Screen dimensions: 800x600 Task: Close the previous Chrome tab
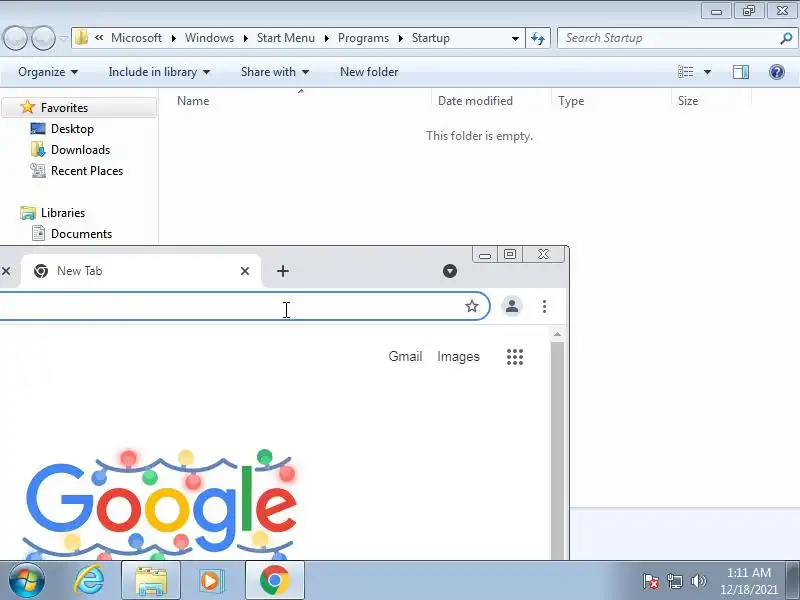click(6, 271)
